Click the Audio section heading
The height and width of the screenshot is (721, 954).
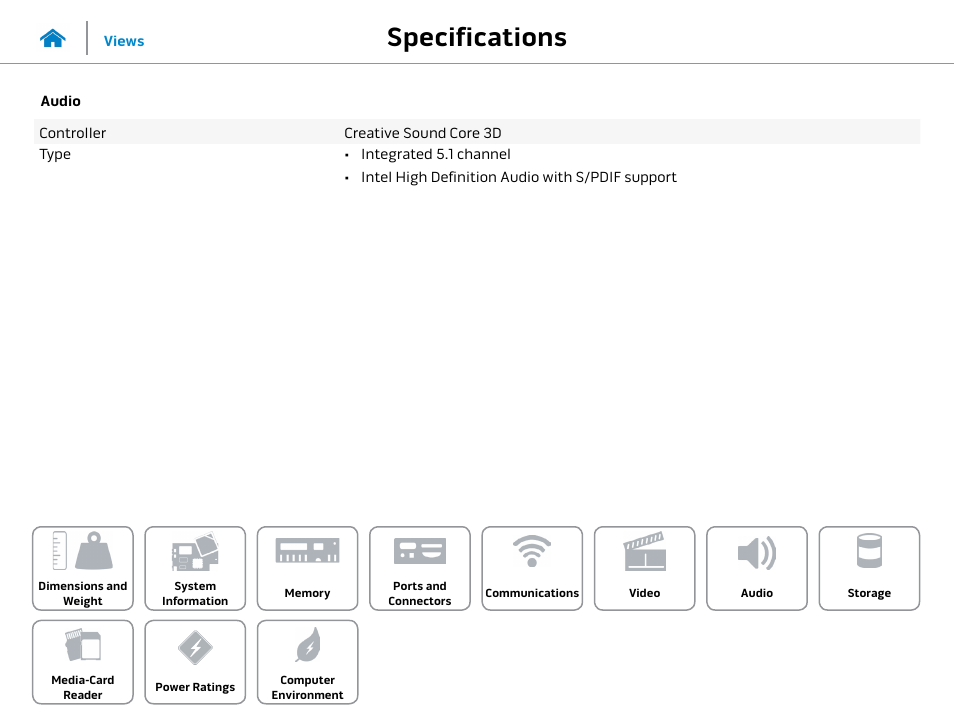60,101
